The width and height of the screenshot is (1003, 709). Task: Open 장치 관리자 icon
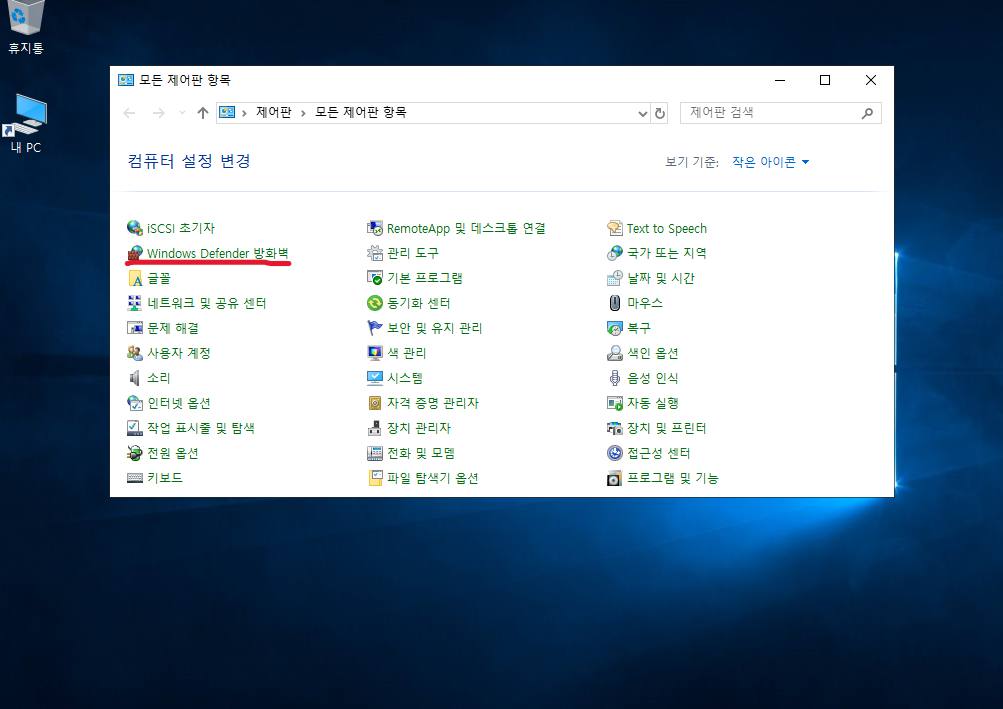(x=374, y=427)
